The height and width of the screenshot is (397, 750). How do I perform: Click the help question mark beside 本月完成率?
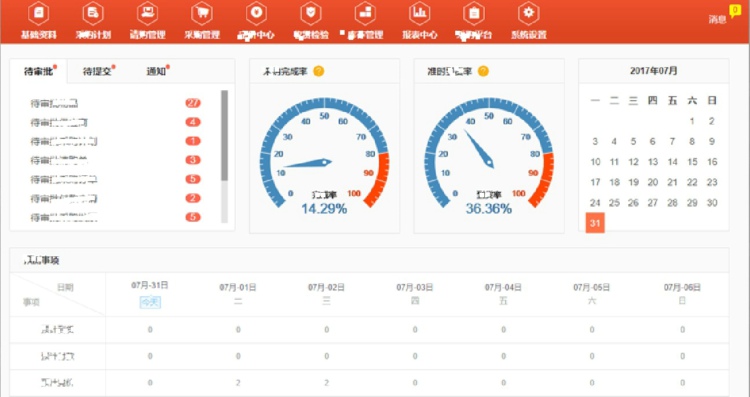coord(319,71)
